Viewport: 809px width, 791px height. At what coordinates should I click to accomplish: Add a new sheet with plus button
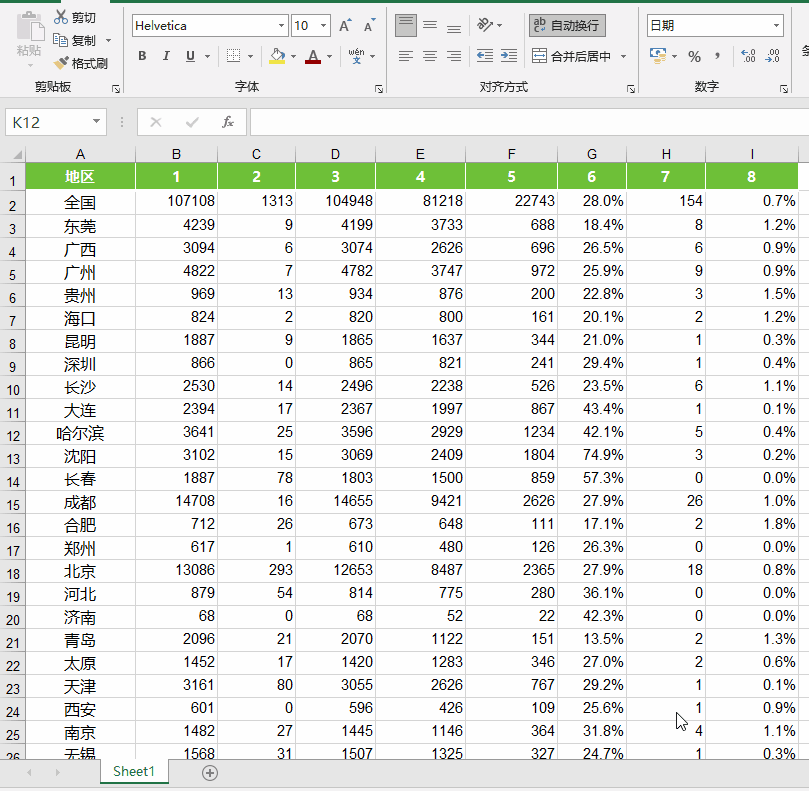click(x=209, y=773)
